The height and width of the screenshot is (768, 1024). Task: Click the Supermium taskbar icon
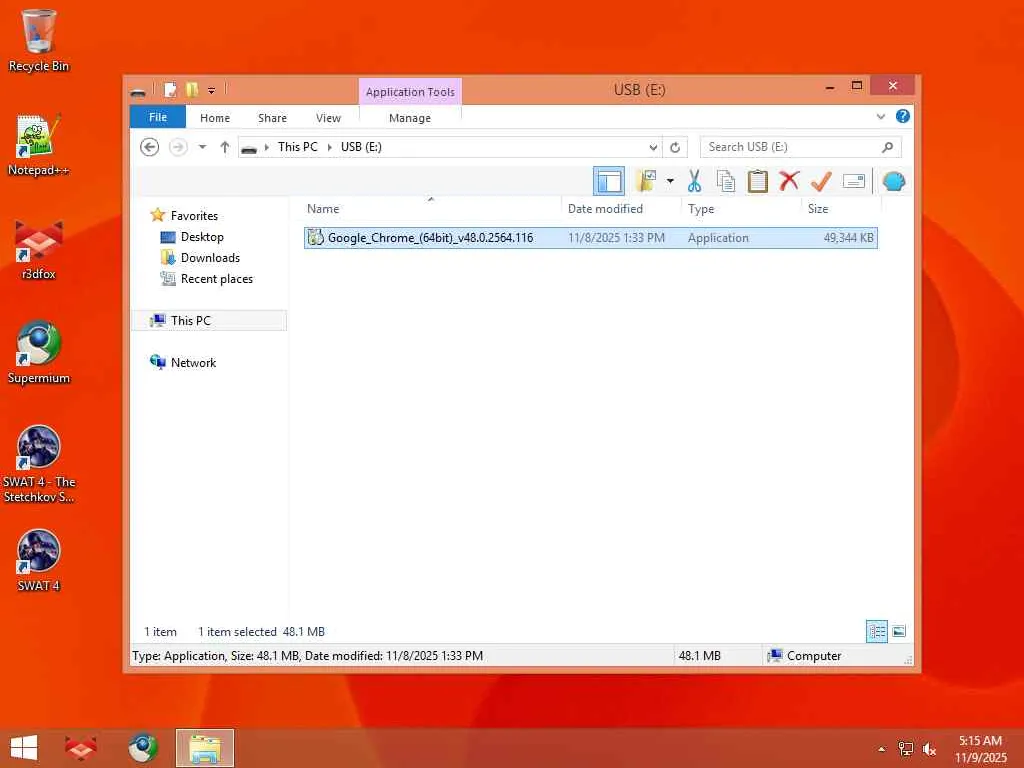(x=142, y=748)
